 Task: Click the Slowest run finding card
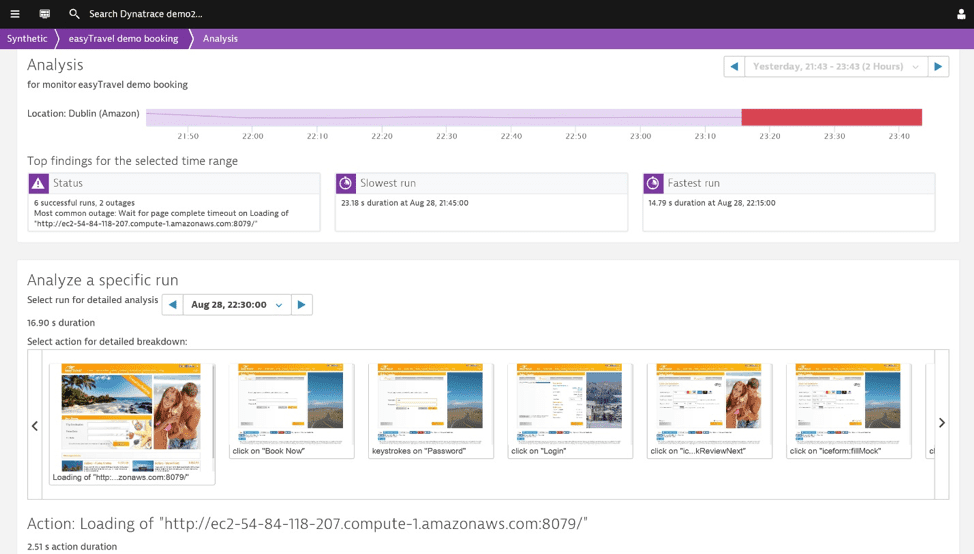point(481,202)
